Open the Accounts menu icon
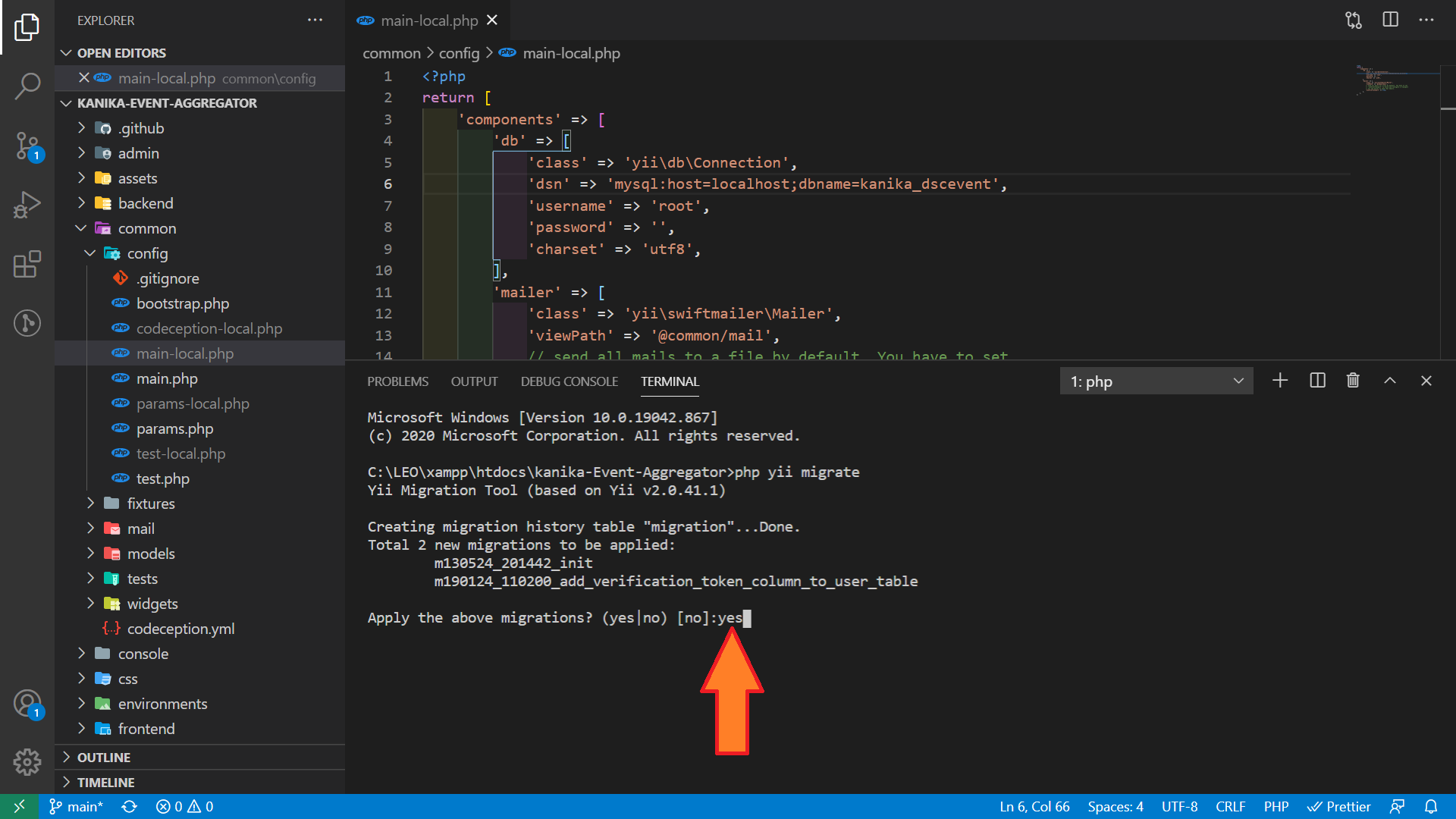Viewport: 1456px width, 819px height. click(27, 704)
